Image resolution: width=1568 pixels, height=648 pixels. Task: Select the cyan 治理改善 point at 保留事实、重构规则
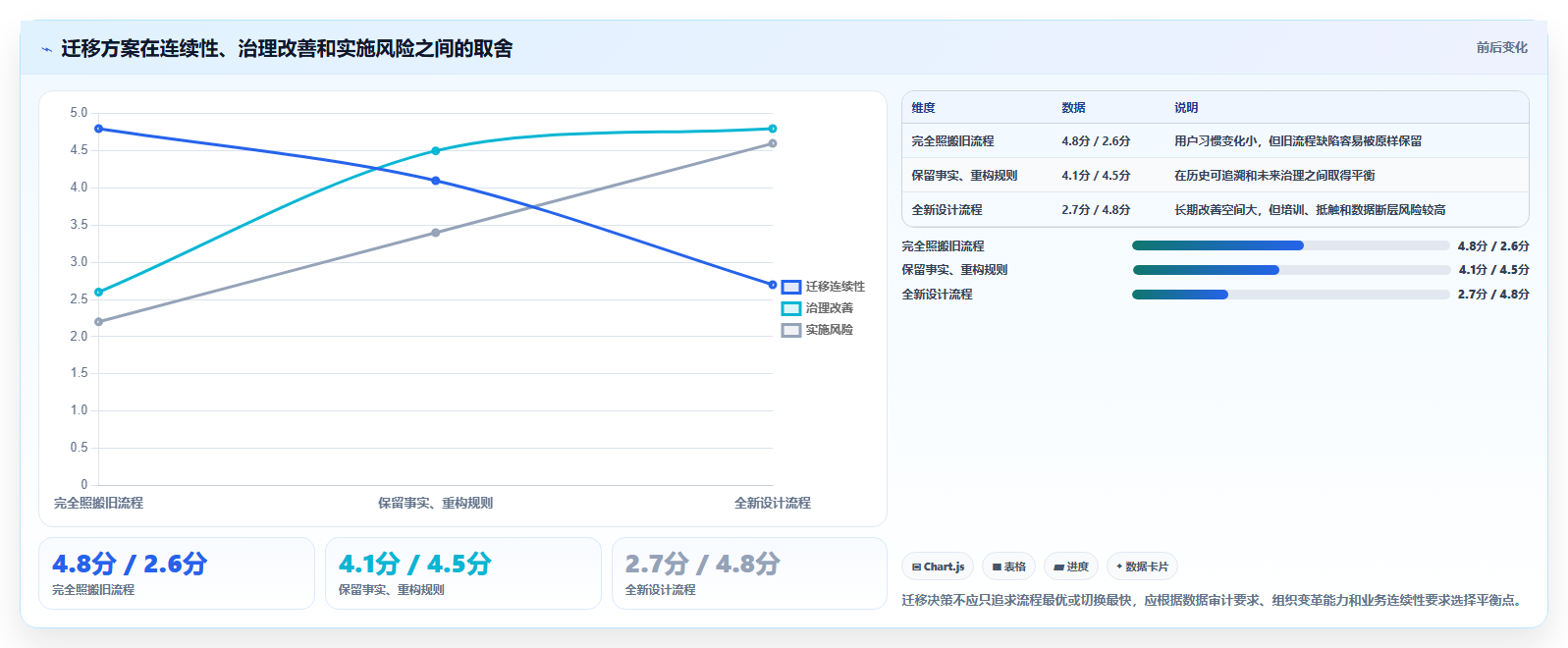click(x=436, y=151)
